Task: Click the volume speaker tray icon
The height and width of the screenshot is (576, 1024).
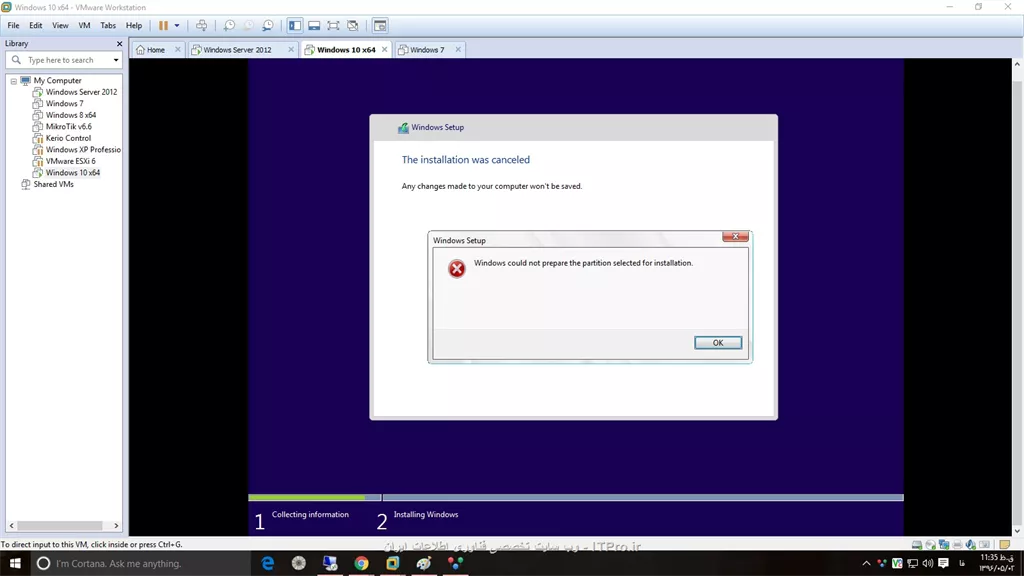Action: point(928,563)
